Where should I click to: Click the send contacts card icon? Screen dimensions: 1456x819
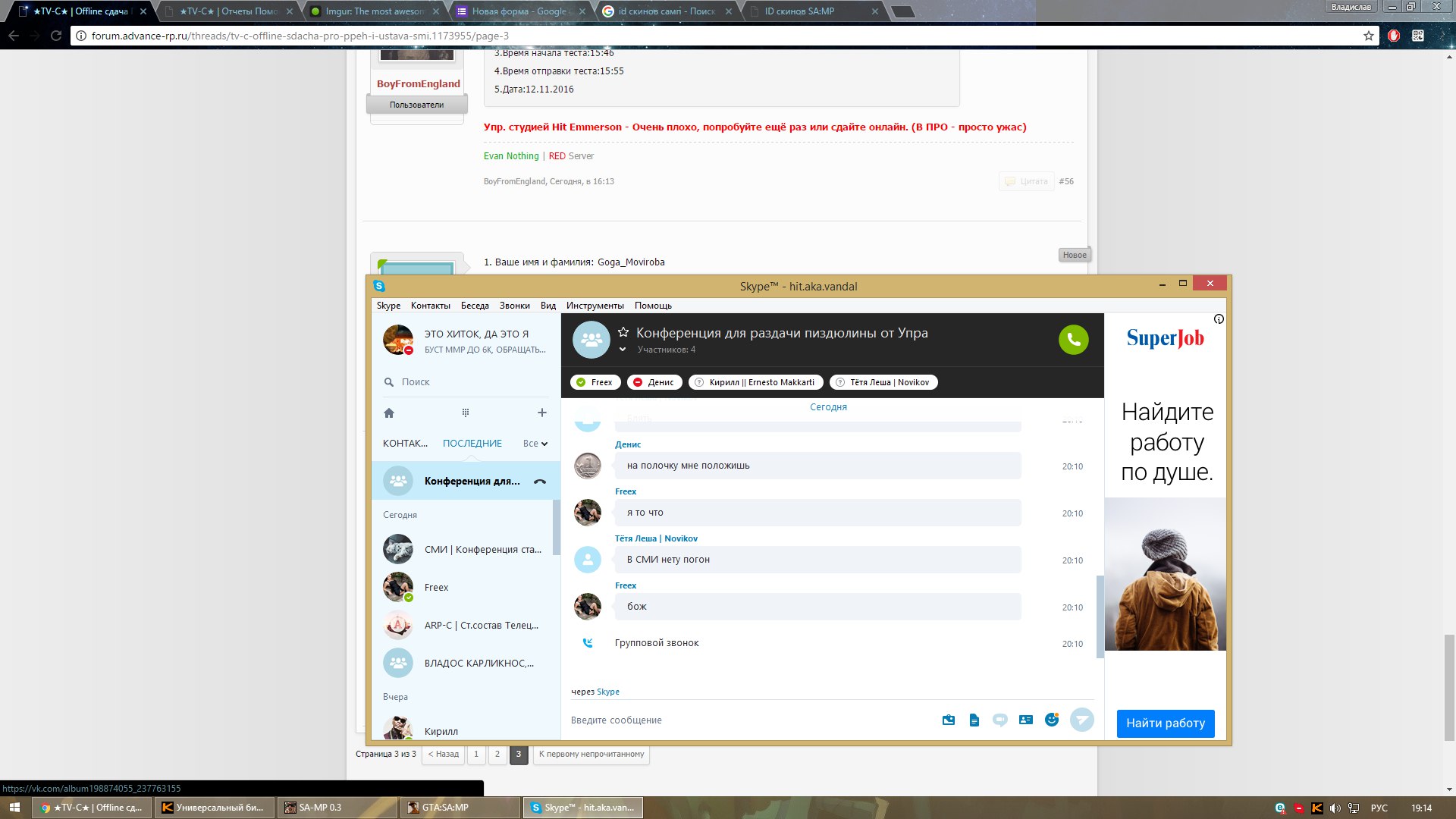[1026, 720]
